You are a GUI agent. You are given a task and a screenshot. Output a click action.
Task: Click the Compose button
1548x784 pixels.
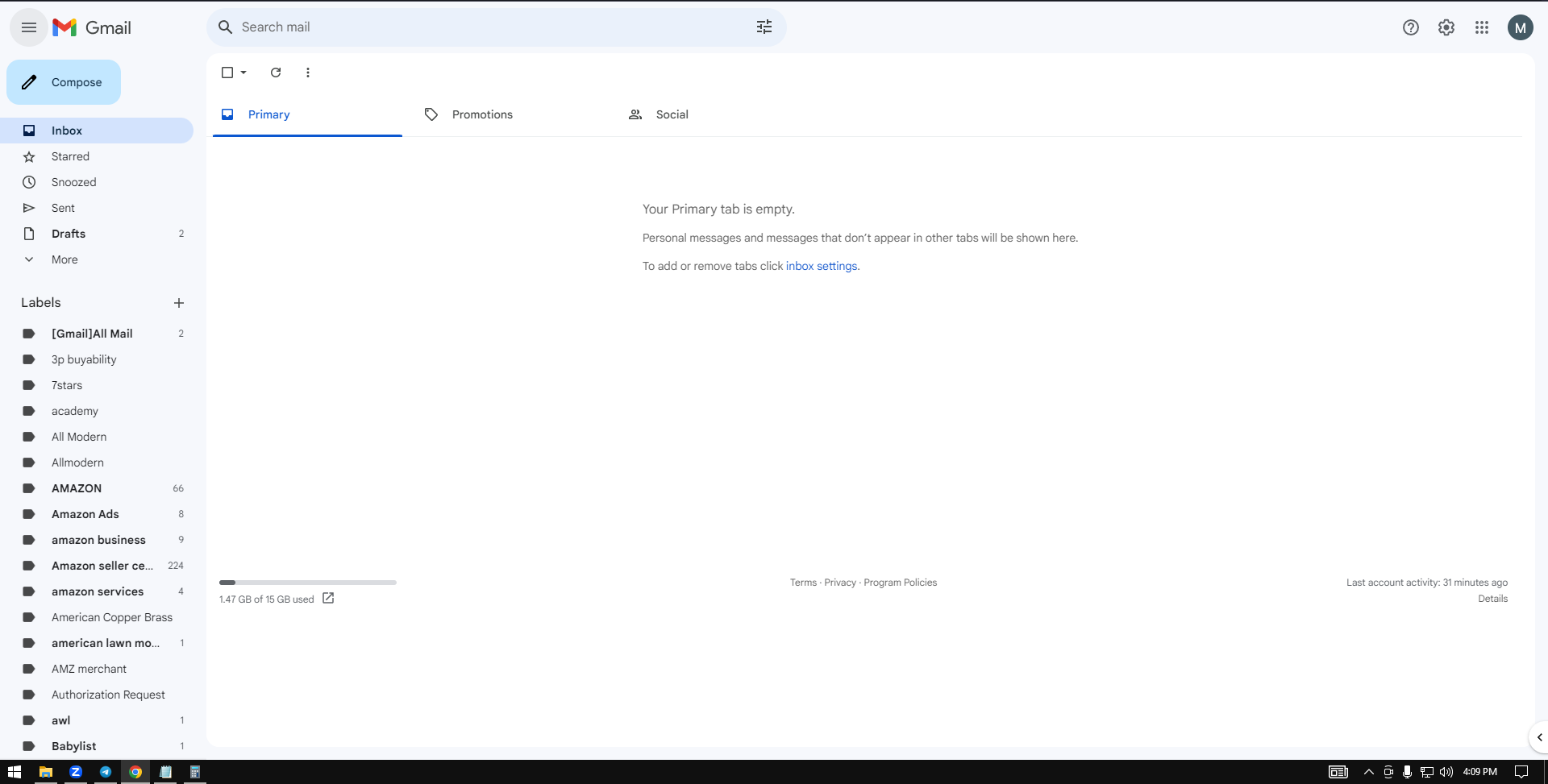pyautogui.click(x=64, y=82)
